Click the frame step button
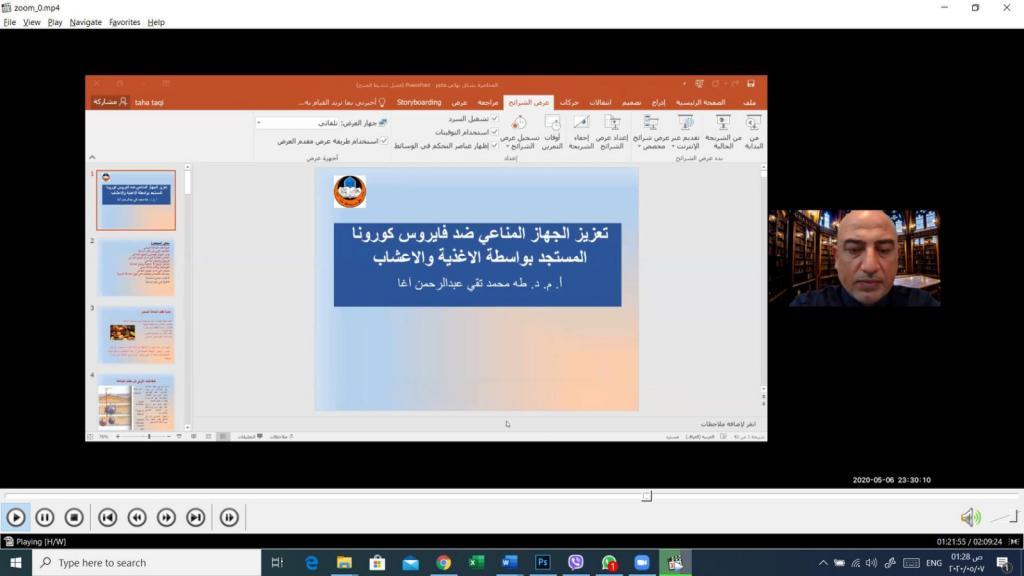Image resolution: width=1024 pixels, height=576 pixels. (230, 517)
